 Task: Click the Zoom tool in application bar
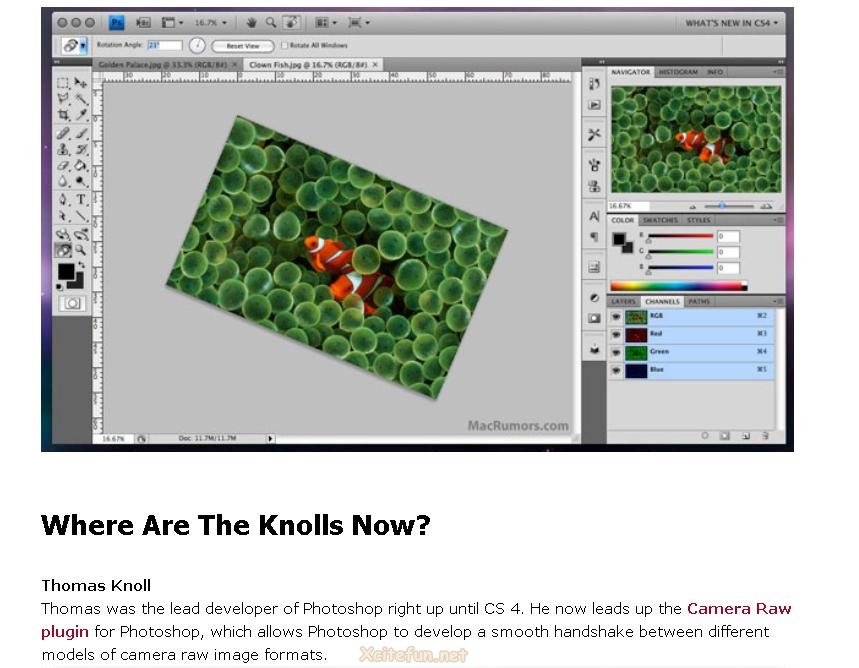tap(271, 22)
